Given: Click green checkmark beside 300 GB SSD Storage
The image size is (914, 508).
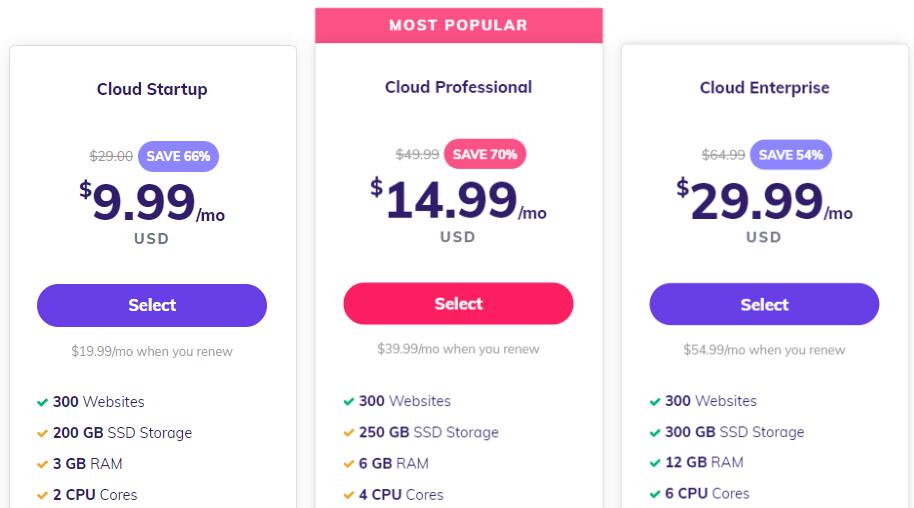Looking at the screenshot, I should coord(655,433).
